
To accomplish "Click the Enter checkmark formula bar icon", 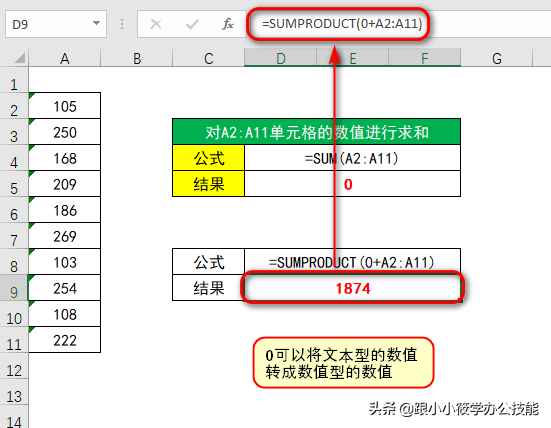I will click(x=192, y=24).
